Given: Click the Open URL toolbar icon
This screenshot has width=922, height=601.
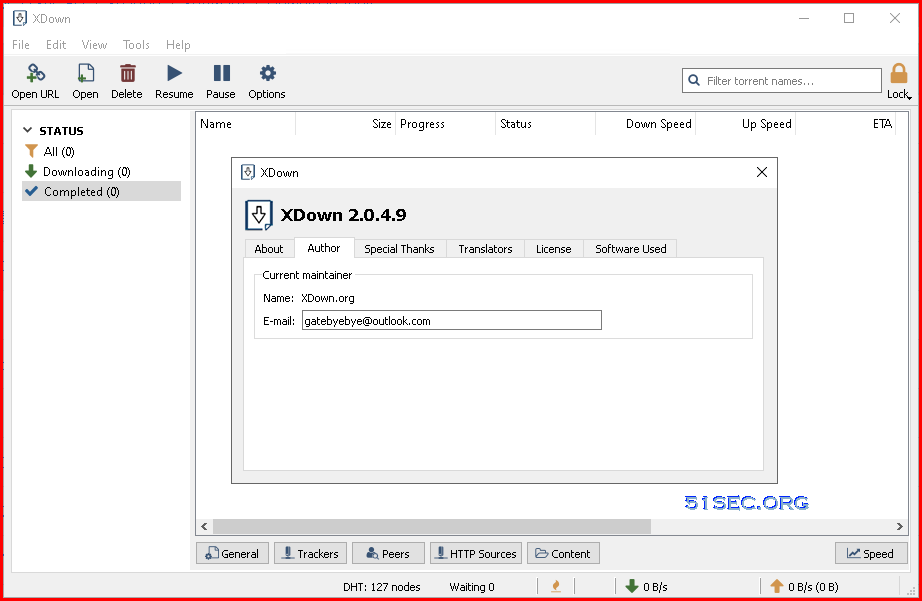Looking at the screenshot, I should [x=35, y=74].
